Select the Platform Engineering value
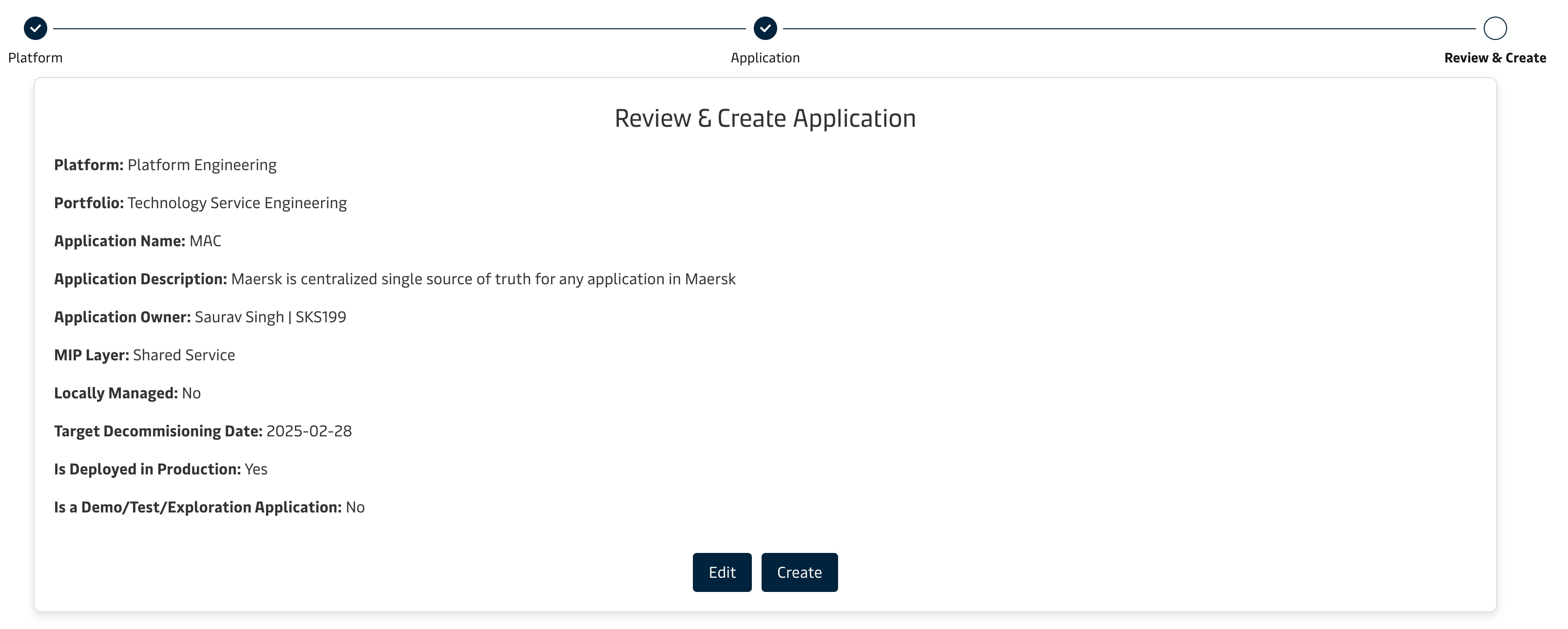Image resolution: width=1568 pixels, height=629 pixels. [x=202, y=165]
